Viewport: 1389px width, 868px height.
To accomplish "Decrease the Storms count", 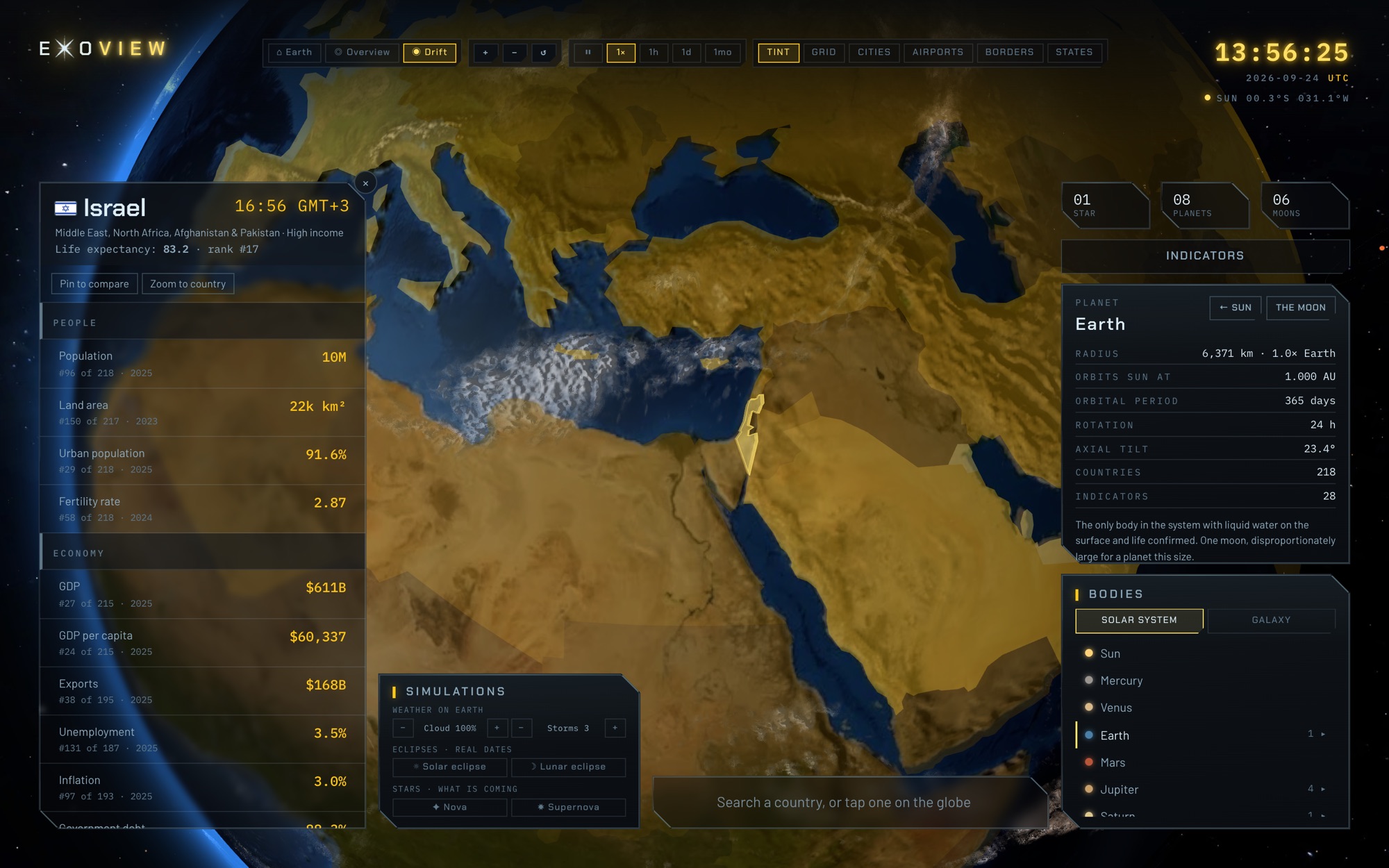I will point(522,728).
